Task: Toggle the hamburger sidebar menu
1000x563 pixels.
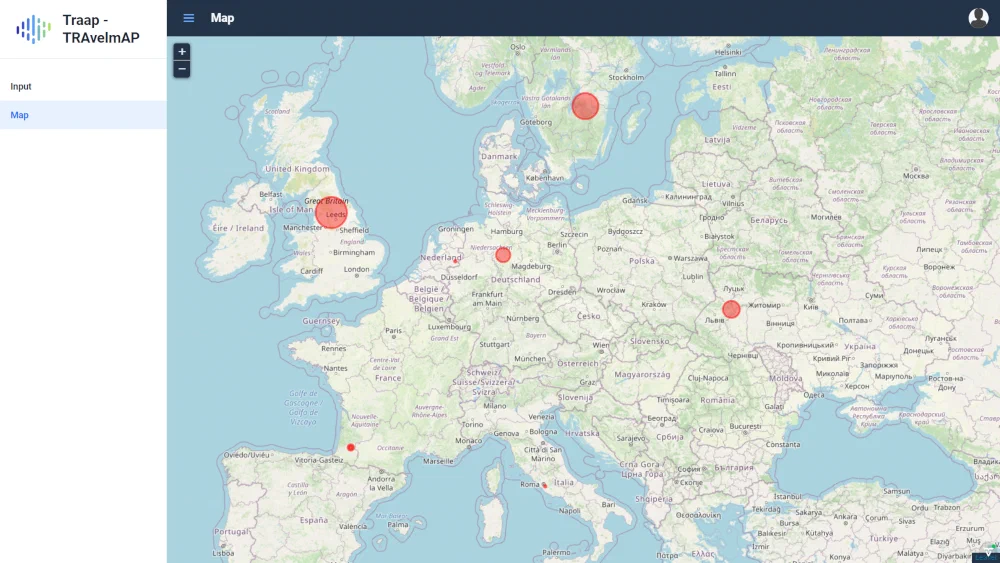Action: point(189,18)
